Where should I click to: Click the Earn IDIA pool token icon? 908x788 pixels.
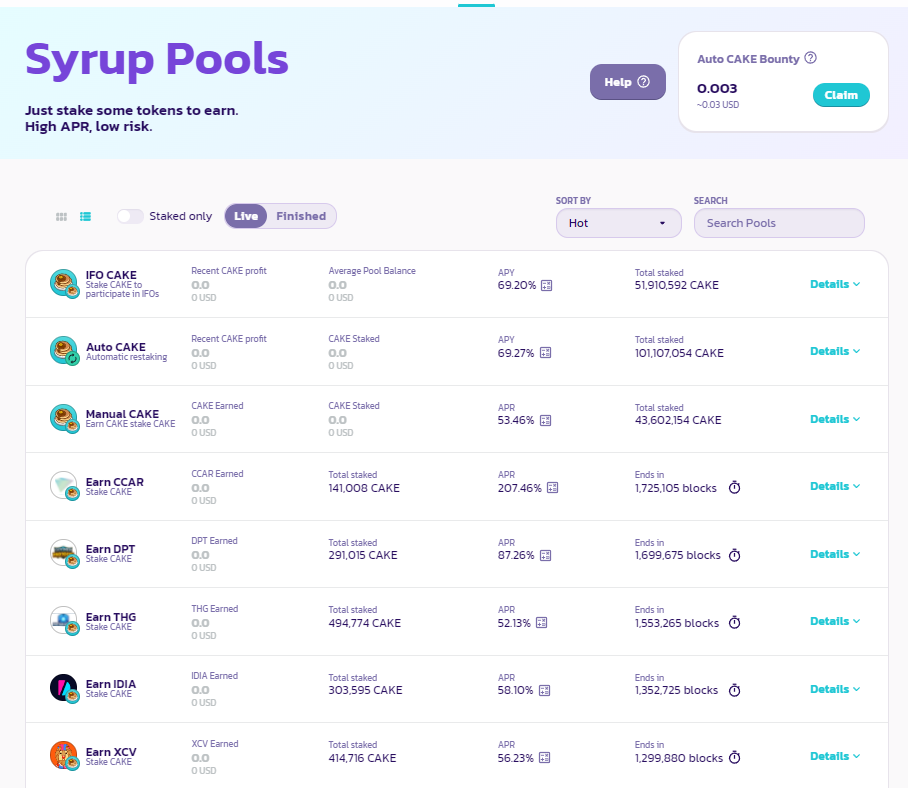[64, 688]
